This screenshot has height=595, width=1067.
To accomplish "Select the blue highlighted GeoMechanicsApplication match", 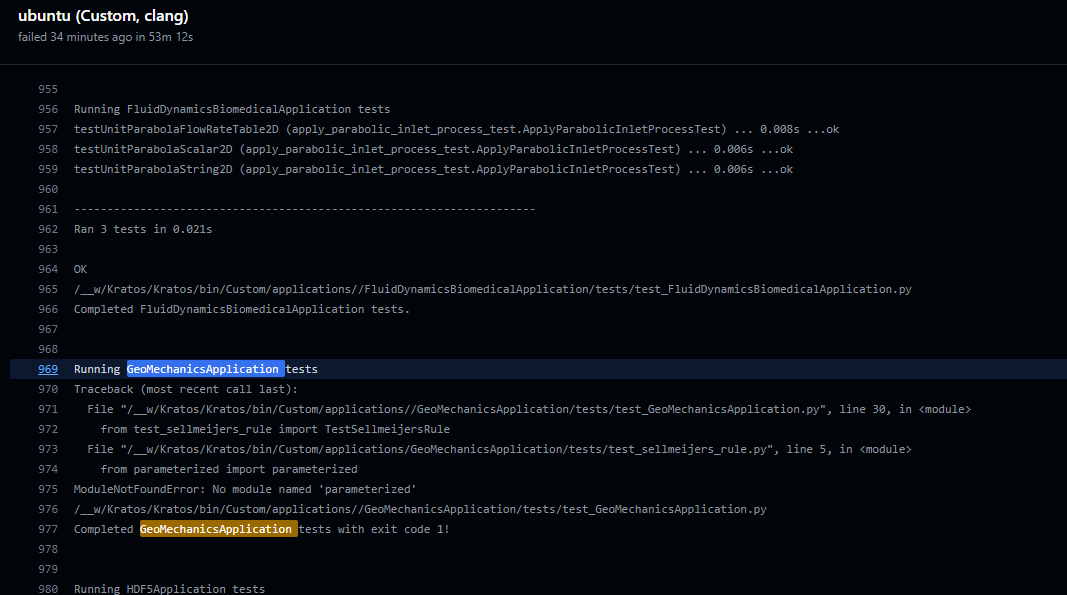I will click(203, 369).
